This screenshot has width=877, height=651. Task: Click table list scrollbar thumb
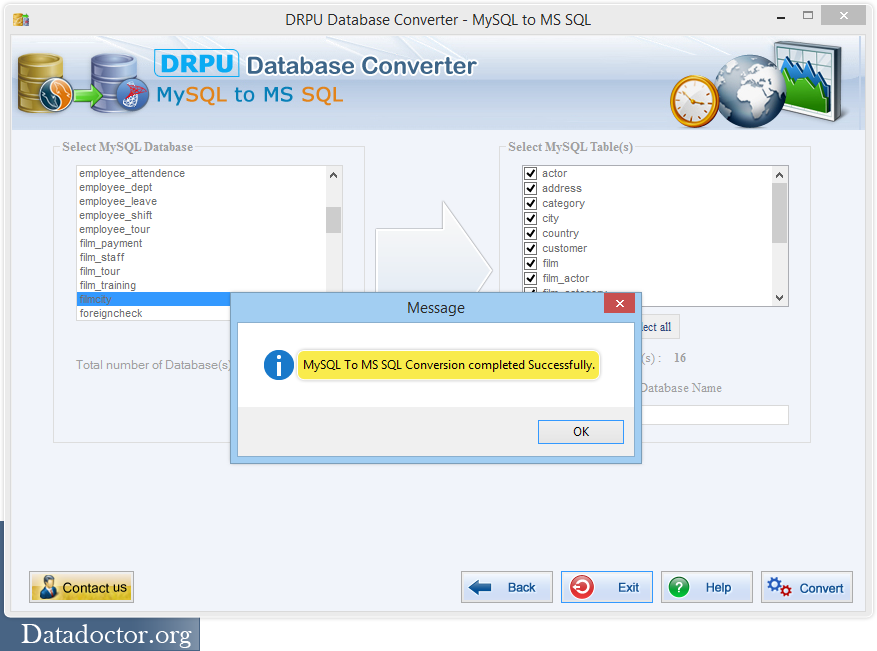coord(779,213)
